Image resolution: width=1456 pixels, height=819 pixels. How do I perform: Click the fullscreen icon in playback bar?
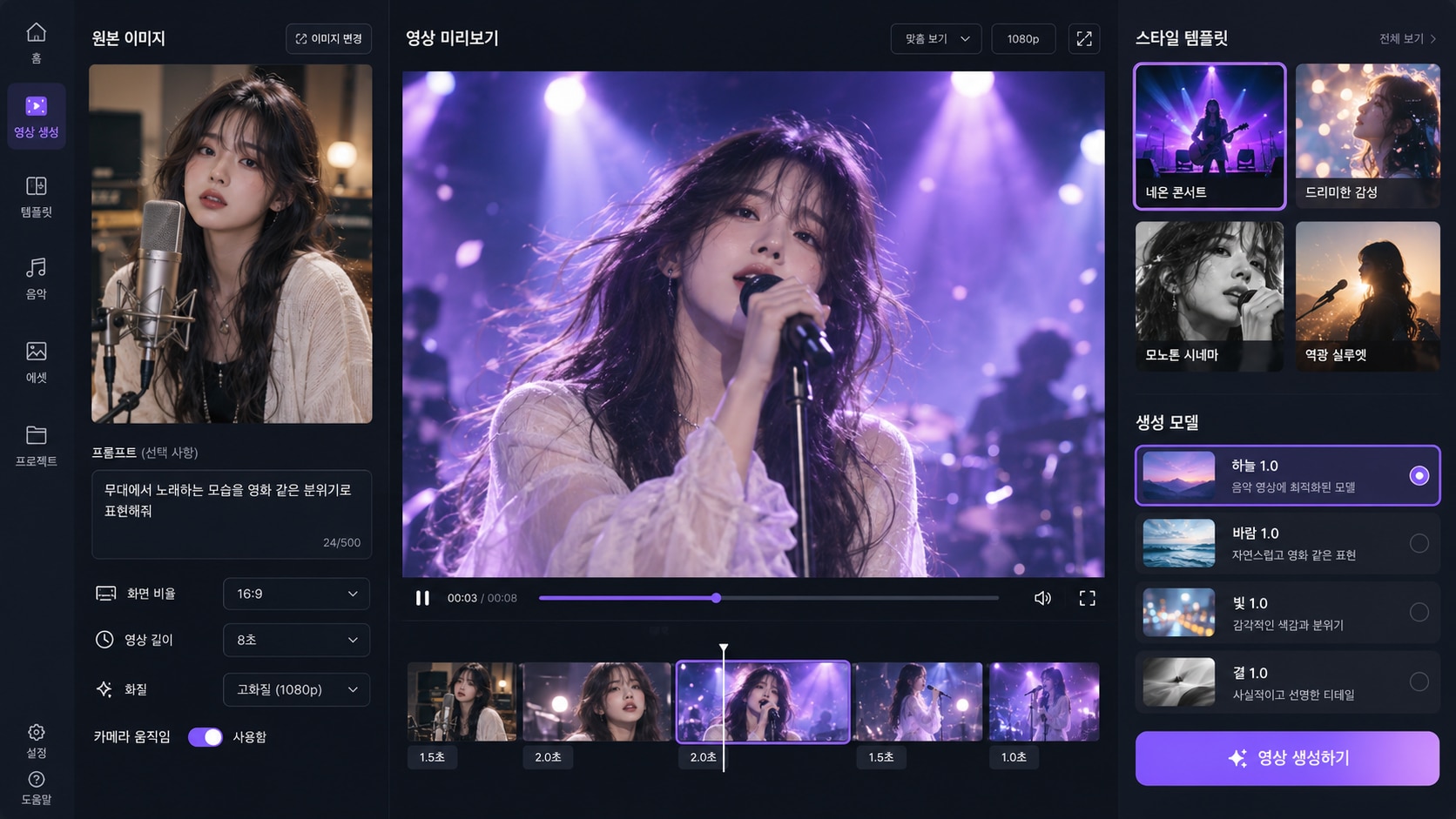[1088, 598]
